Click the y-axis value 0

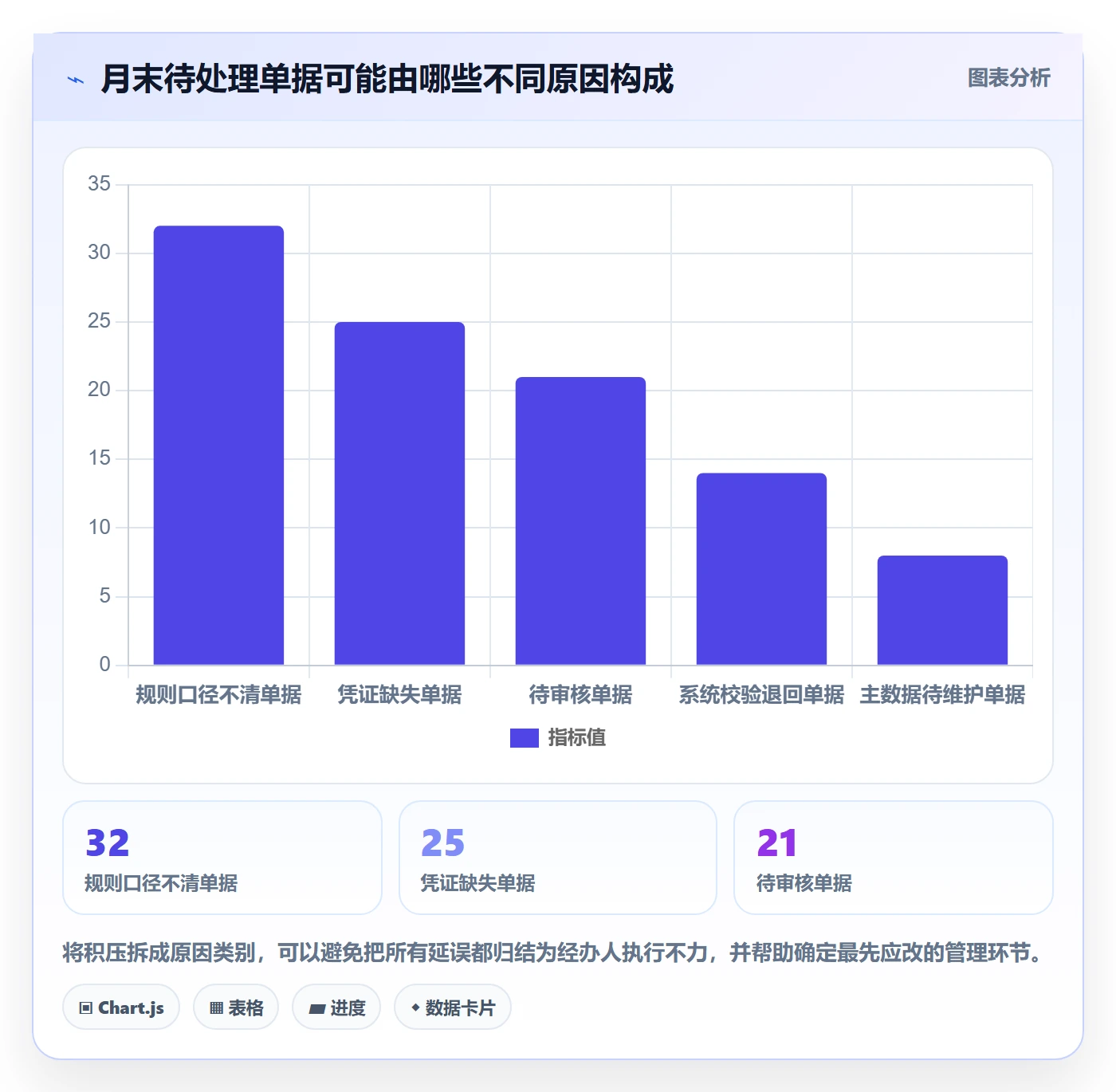(x=104, y=665)
